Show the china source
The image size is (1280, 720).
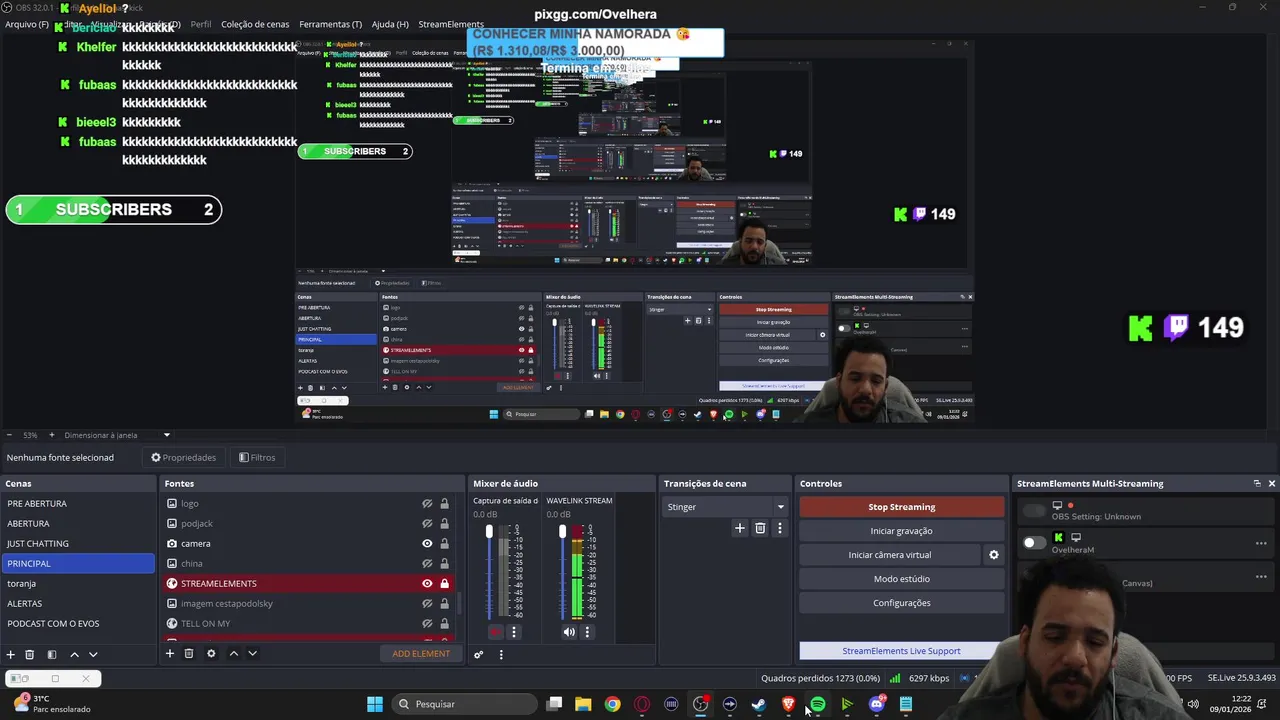pyautogui.click(x=427, y=564)
